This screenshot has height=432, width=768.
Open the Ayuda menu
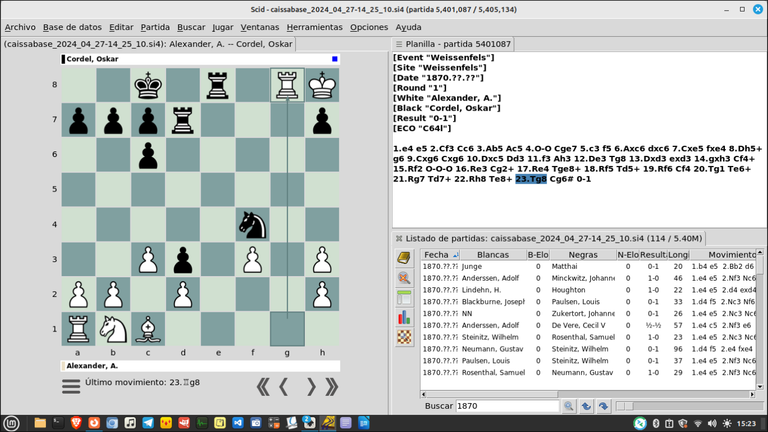pos(408,27)
